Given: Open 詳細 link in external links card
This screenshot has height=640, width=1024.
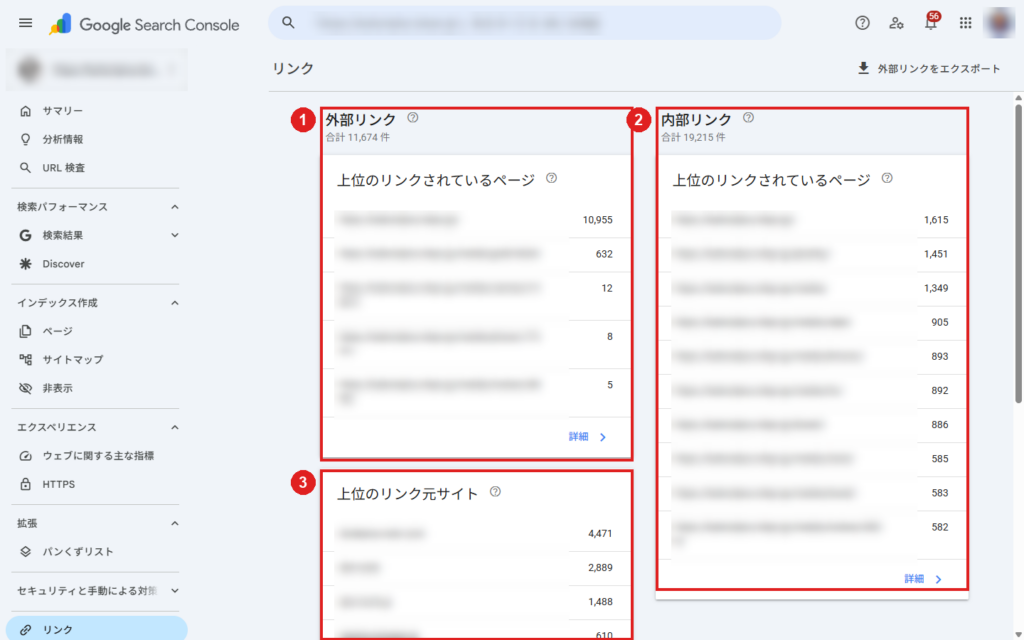Looking at the screenshot, I should [588, 437].
